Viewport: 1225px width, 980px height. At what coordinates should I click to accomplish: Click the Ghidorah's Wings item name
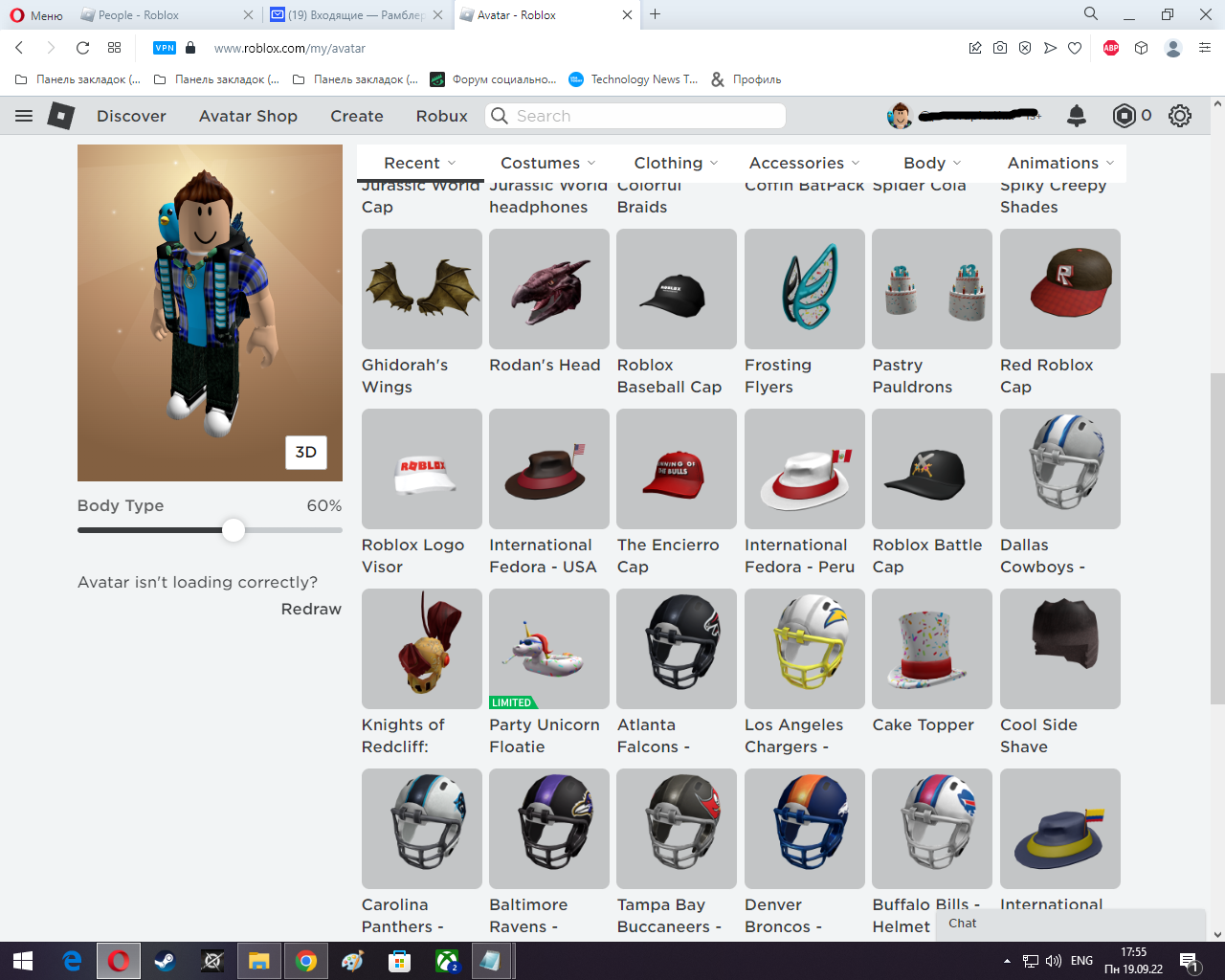pyautogui.click(x=405, y=375)
